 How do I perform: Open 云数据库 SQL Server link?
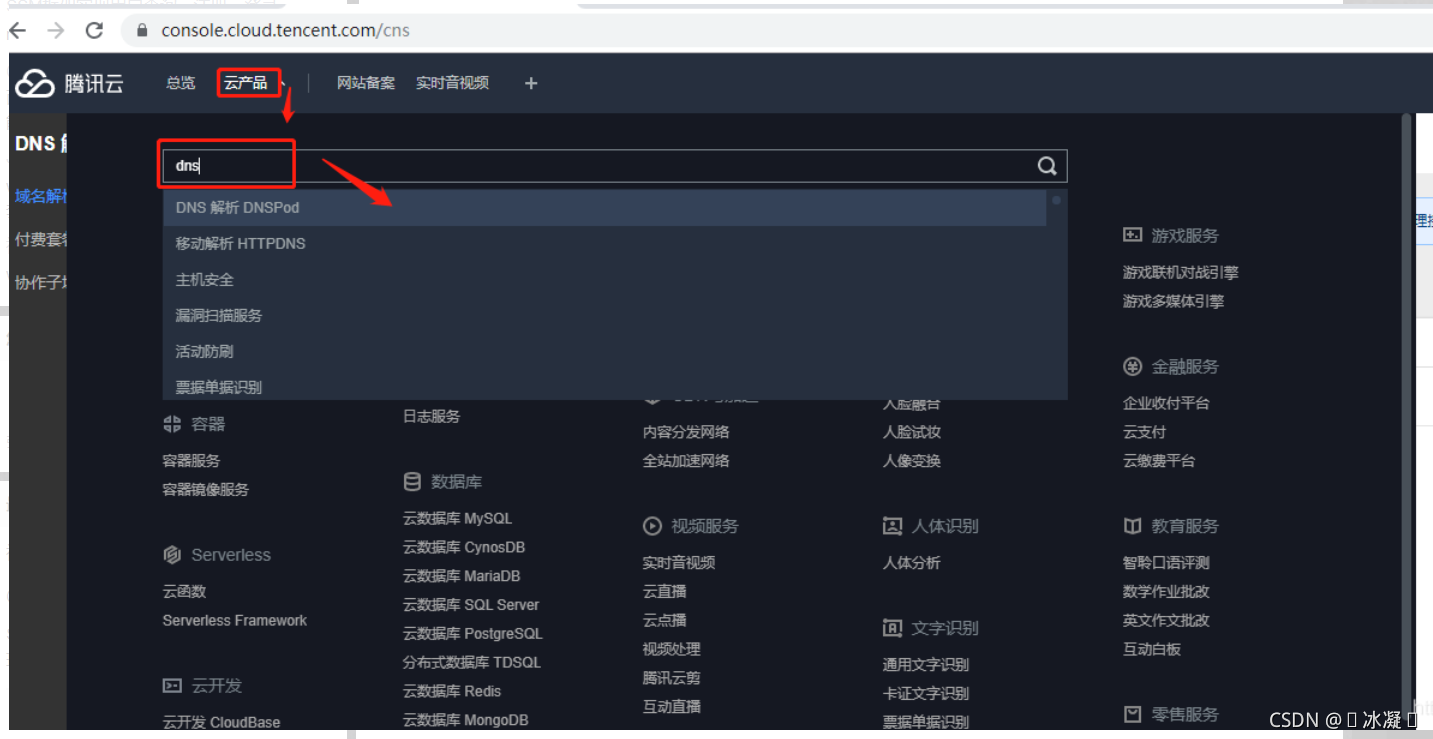coord(471,606)
